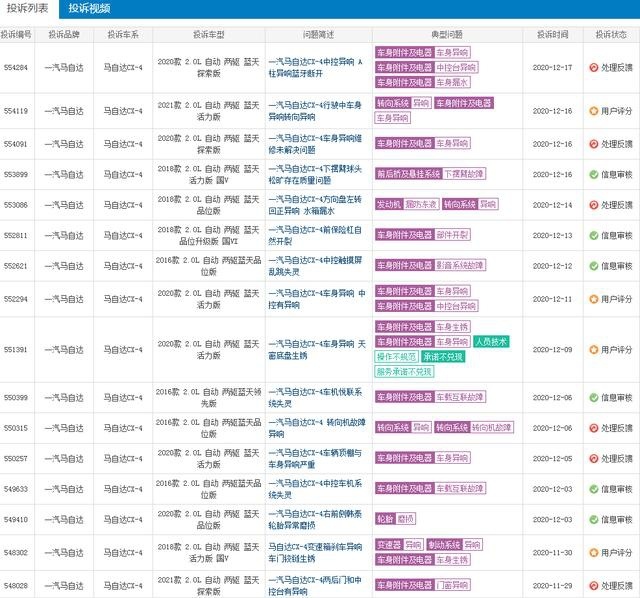The width and height of the screenshot is (640, 598).
Task: Click the date 2020-12-09
Action: click(x=552, y=350)
